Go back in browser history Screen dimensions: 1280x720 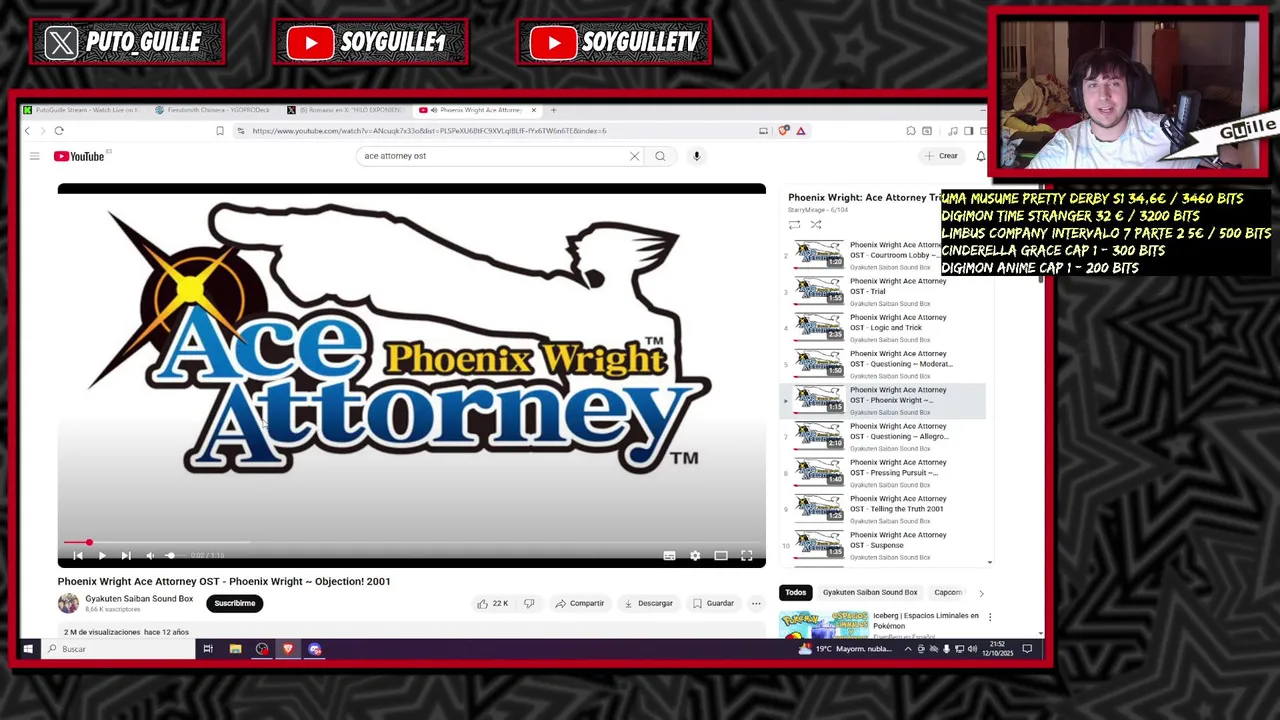pyautogui.click(x=27, y=131)
